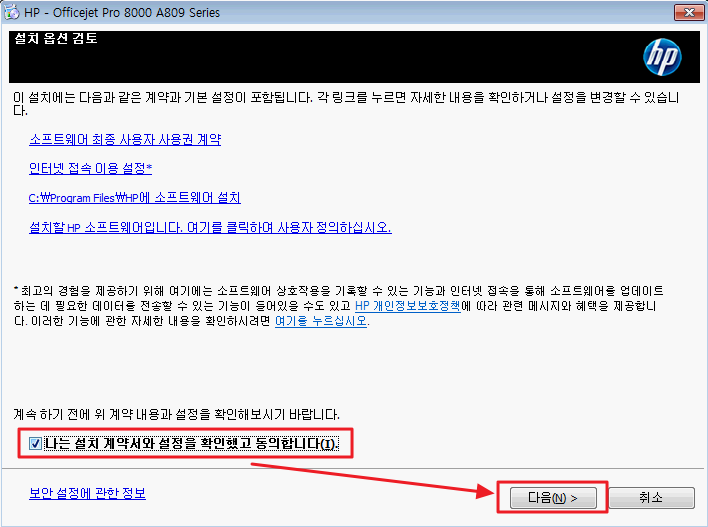Image resolution: width=708 pixels, height=527 pixels.
Task: Click the 취소 button
Action: click(651, 498)
